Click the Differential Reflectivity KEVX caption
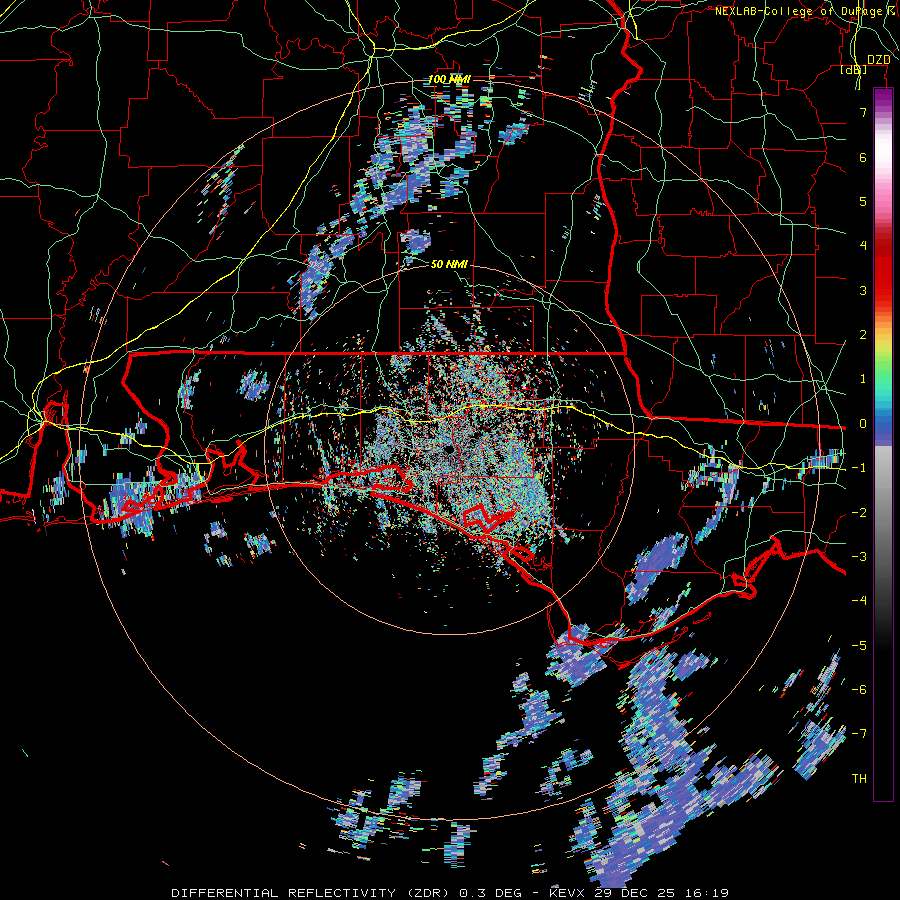This screenshot has height=900, width=900. point(450,893)
